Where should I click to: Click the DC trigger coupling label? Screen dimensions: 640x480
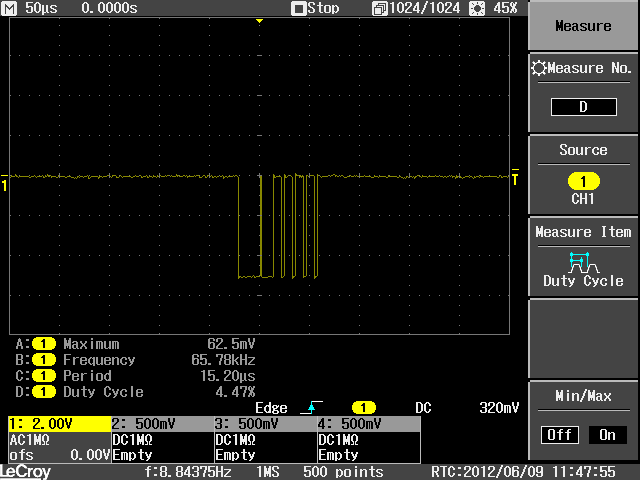pyautogui.click(x=423, y=408)
